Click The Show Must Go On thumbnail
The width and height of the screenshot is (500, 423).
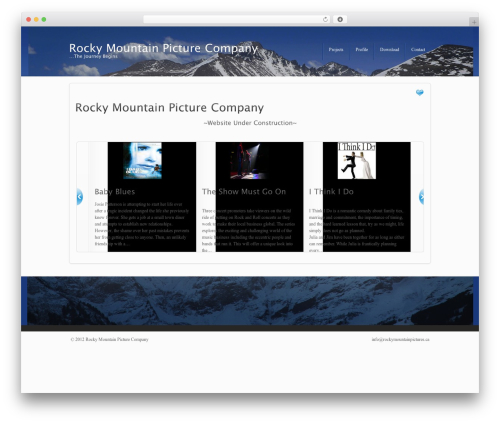tap(249, 161)
